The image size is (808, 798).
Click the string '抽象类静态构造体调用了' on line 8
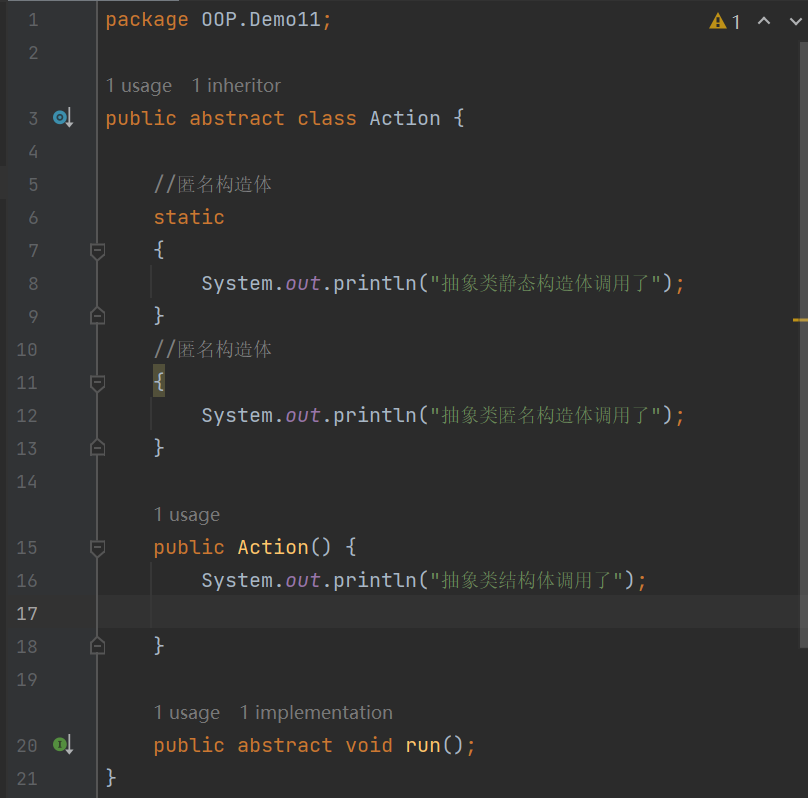(x=545, y=283)
